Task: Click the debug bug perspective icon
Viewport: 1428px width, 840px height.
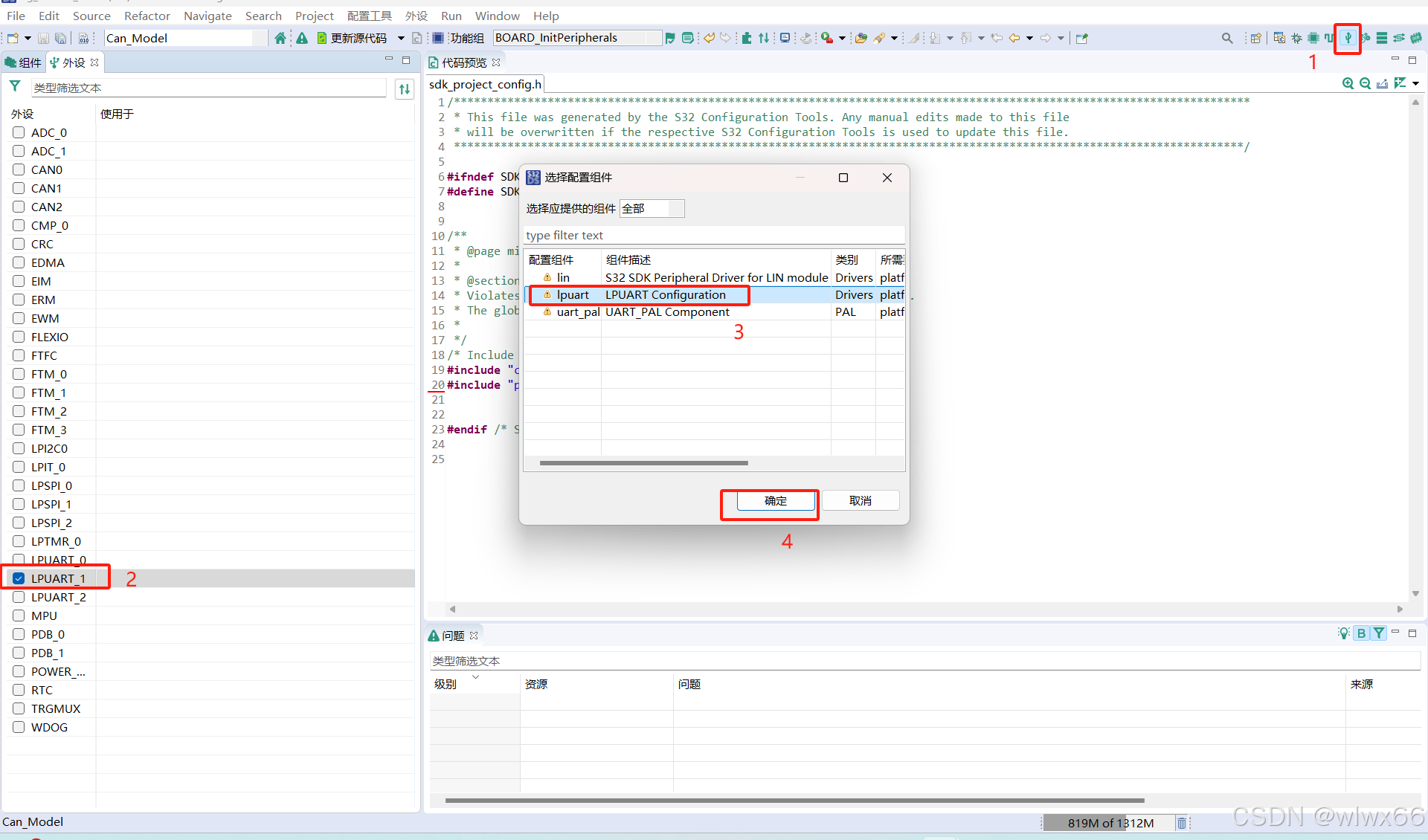Action: [1296, 38]
